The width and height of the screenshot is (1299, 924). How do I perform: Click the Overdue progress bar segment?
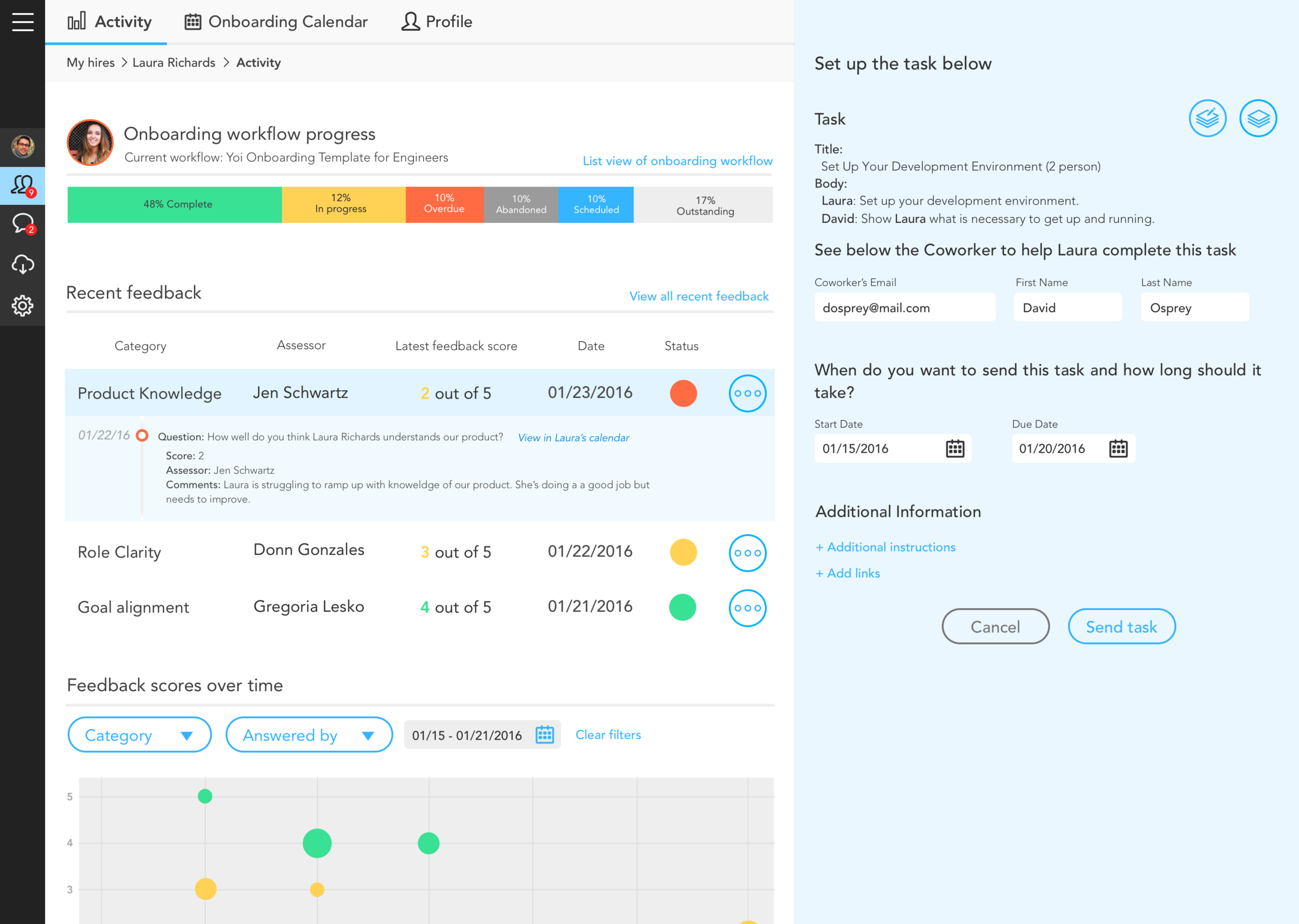point(444,204)
